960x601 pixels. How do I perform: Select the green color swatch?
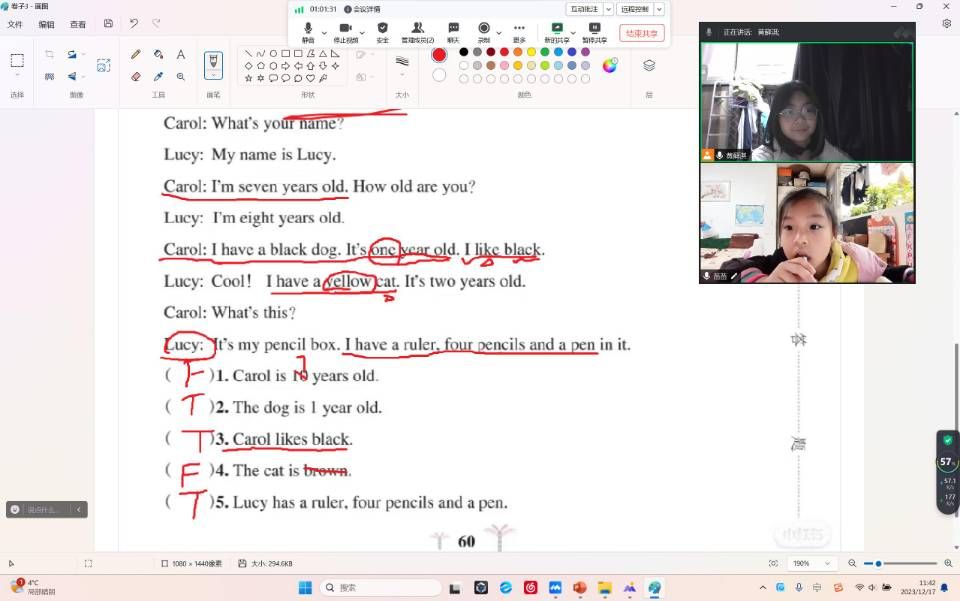[545, 52]
